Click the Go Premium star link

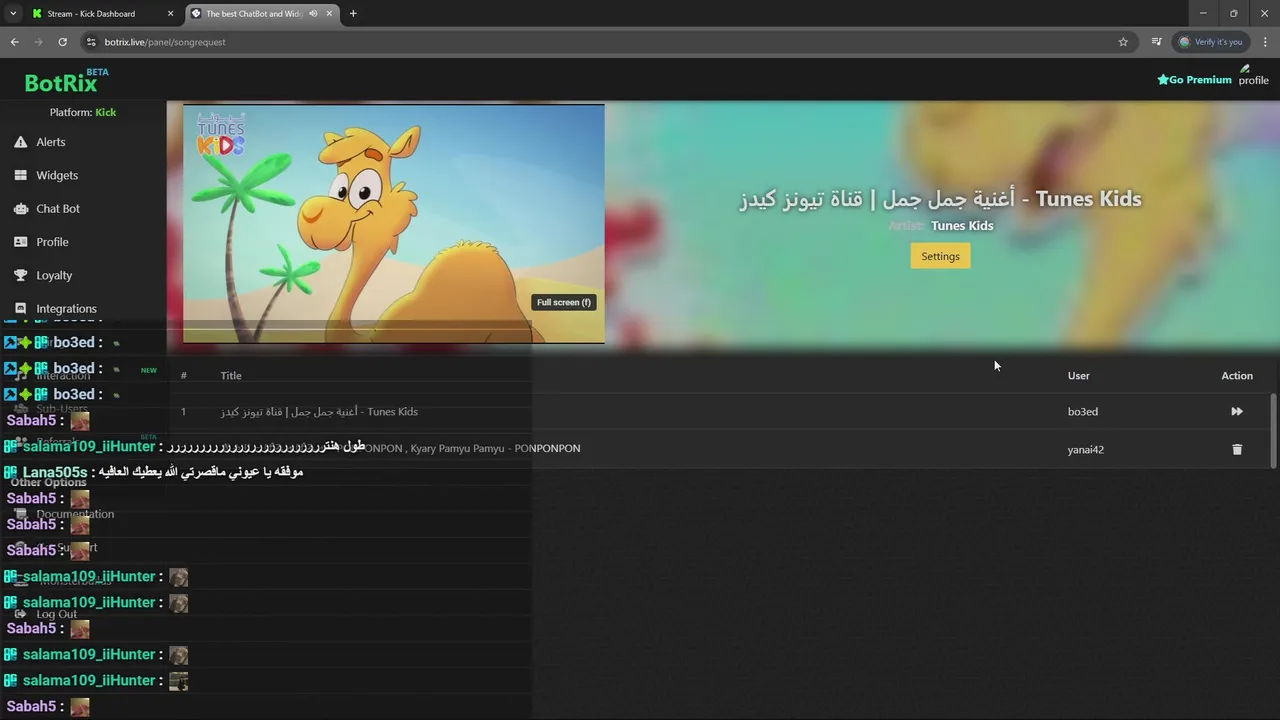coord(1194,80)
